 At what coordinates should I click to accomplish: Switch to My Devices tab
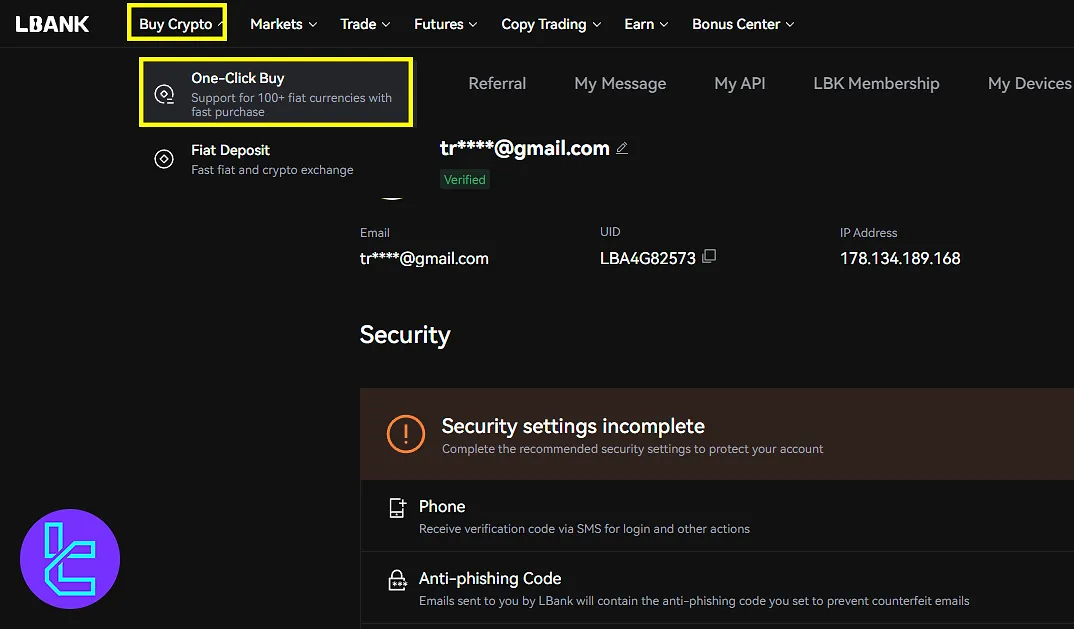[1029, 84]
